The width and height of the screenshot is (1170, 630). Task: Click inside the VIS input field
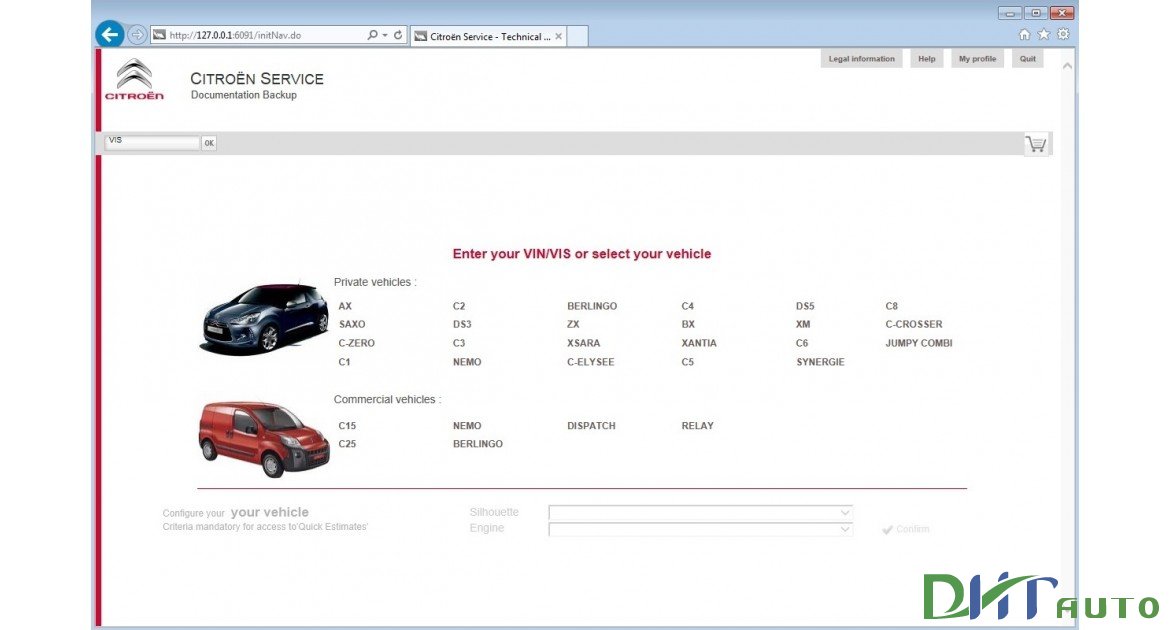(x=152, y=142)
